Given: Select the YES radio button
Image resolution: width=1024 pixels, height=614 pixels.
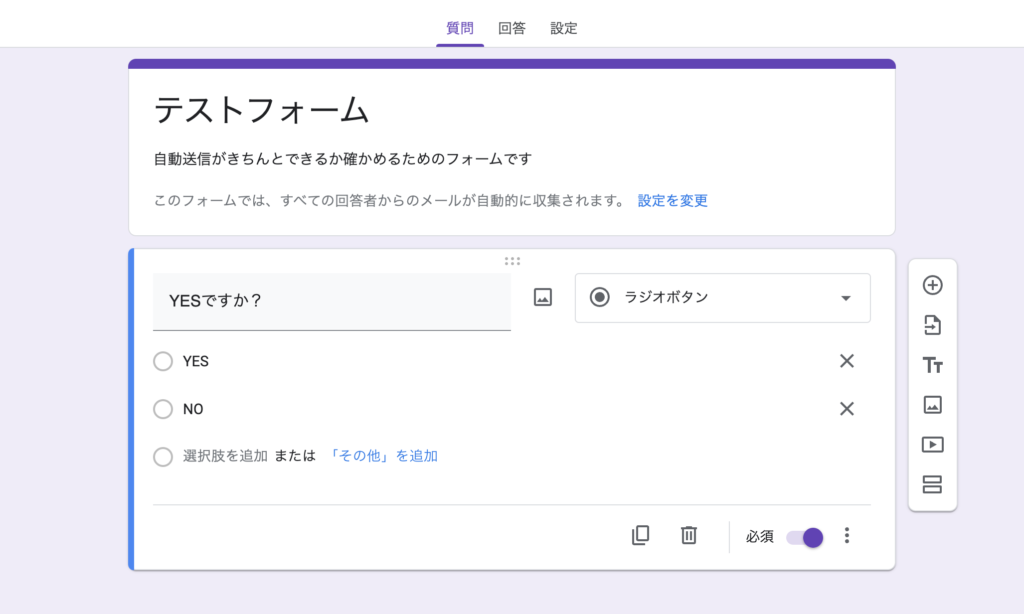Looking at the screenshot, I should [163, 361].
